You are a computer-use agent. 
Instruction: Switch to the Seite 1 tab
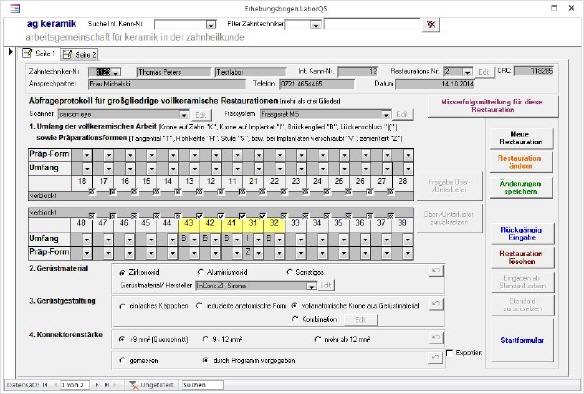point(39,54)
